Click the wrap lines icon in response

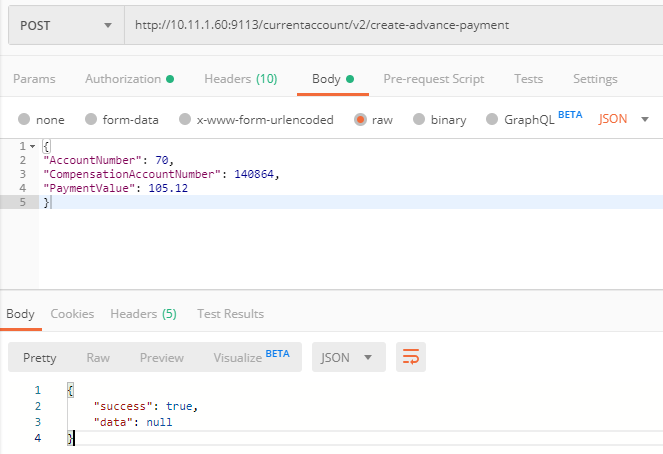[410, 357]
